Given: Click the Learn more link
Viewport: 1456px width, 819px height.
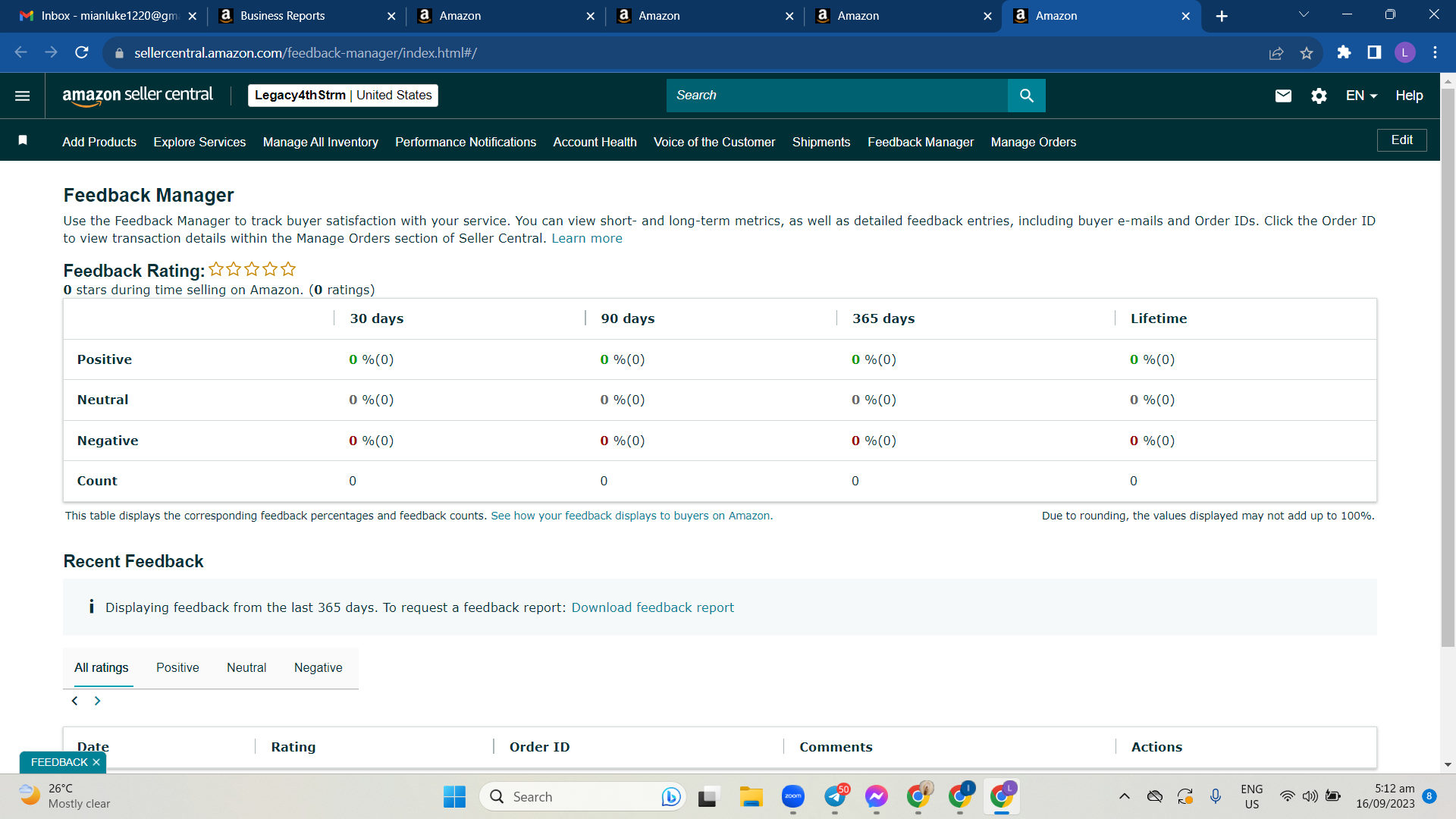Looking at the screenshot, I should pyautogui.click(x=587, y=238).
